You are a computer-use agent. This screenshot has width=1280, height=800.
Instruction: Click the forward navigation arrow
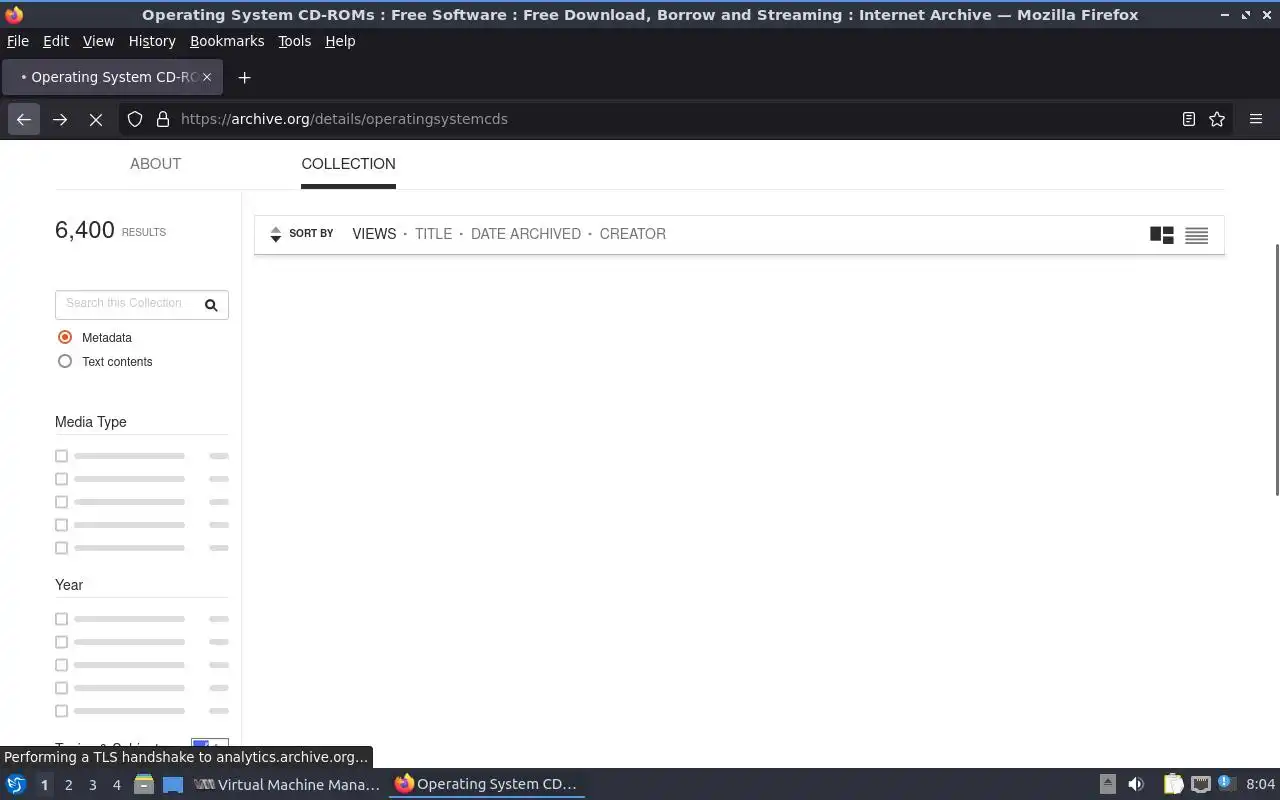[60, 119]
